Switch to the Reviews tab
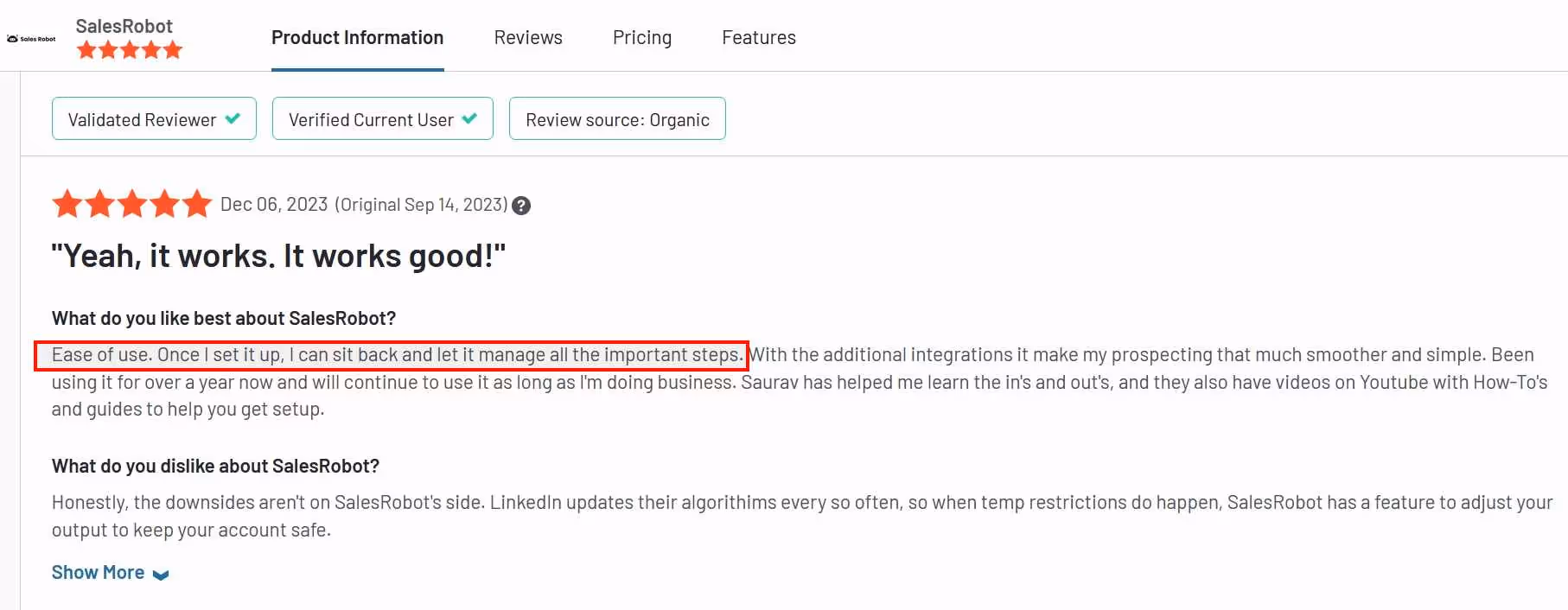 click(528, 37)
